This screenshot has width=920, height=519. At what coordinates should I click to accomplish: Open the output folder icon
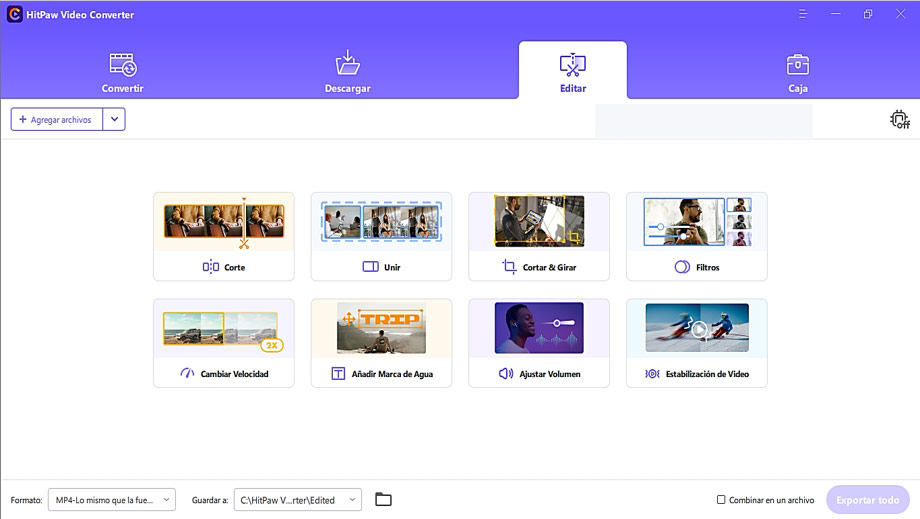click(383, 500)
